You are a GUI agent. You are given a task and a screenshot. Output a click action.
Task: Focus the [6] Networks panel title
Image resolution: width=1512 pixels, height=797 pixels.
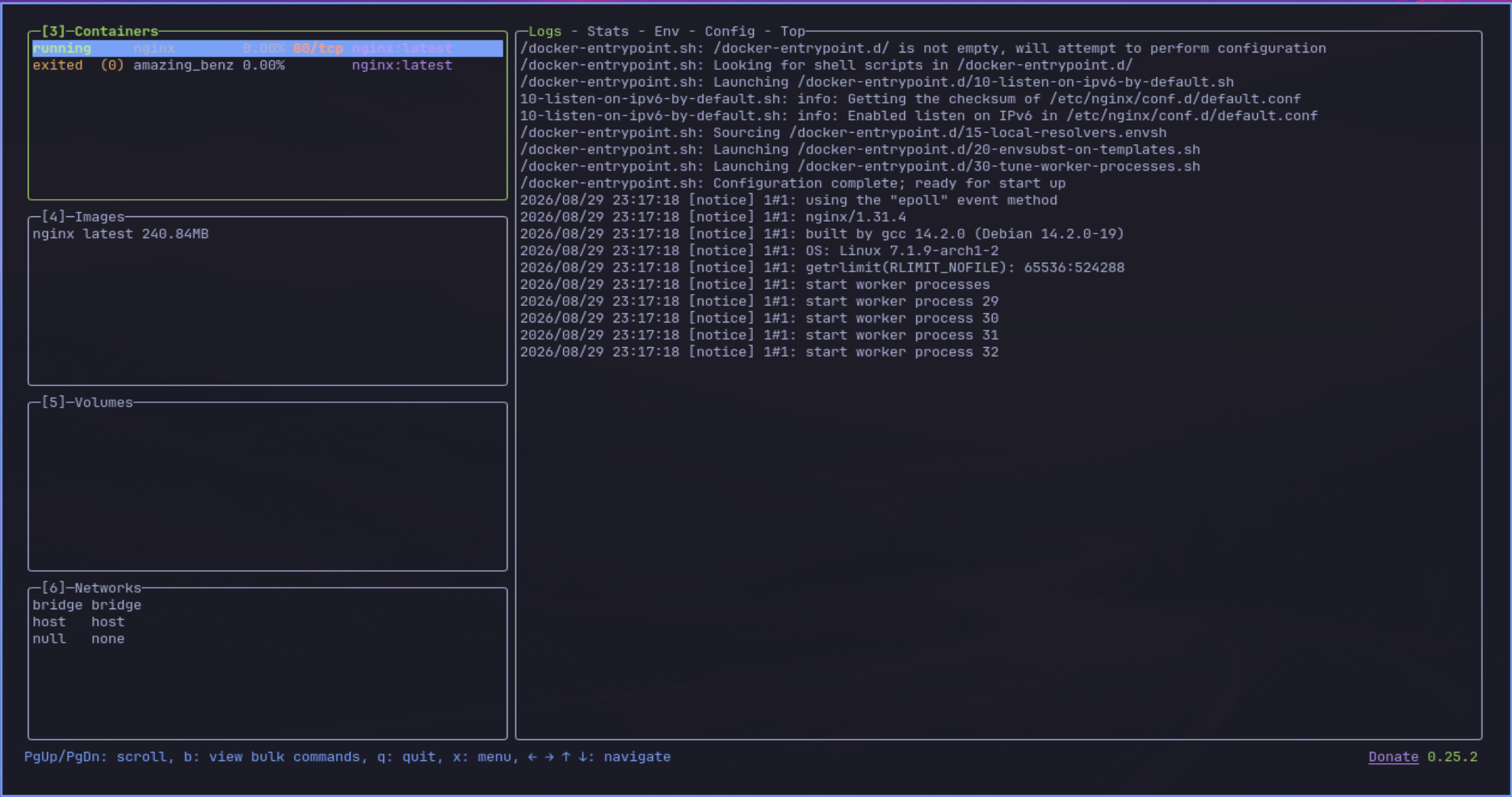(91, 588)
